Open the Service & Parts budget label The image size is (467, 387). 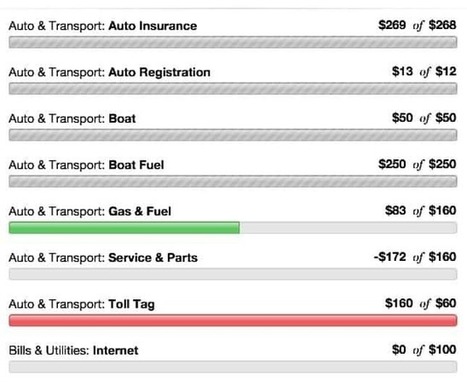[103, 258]
